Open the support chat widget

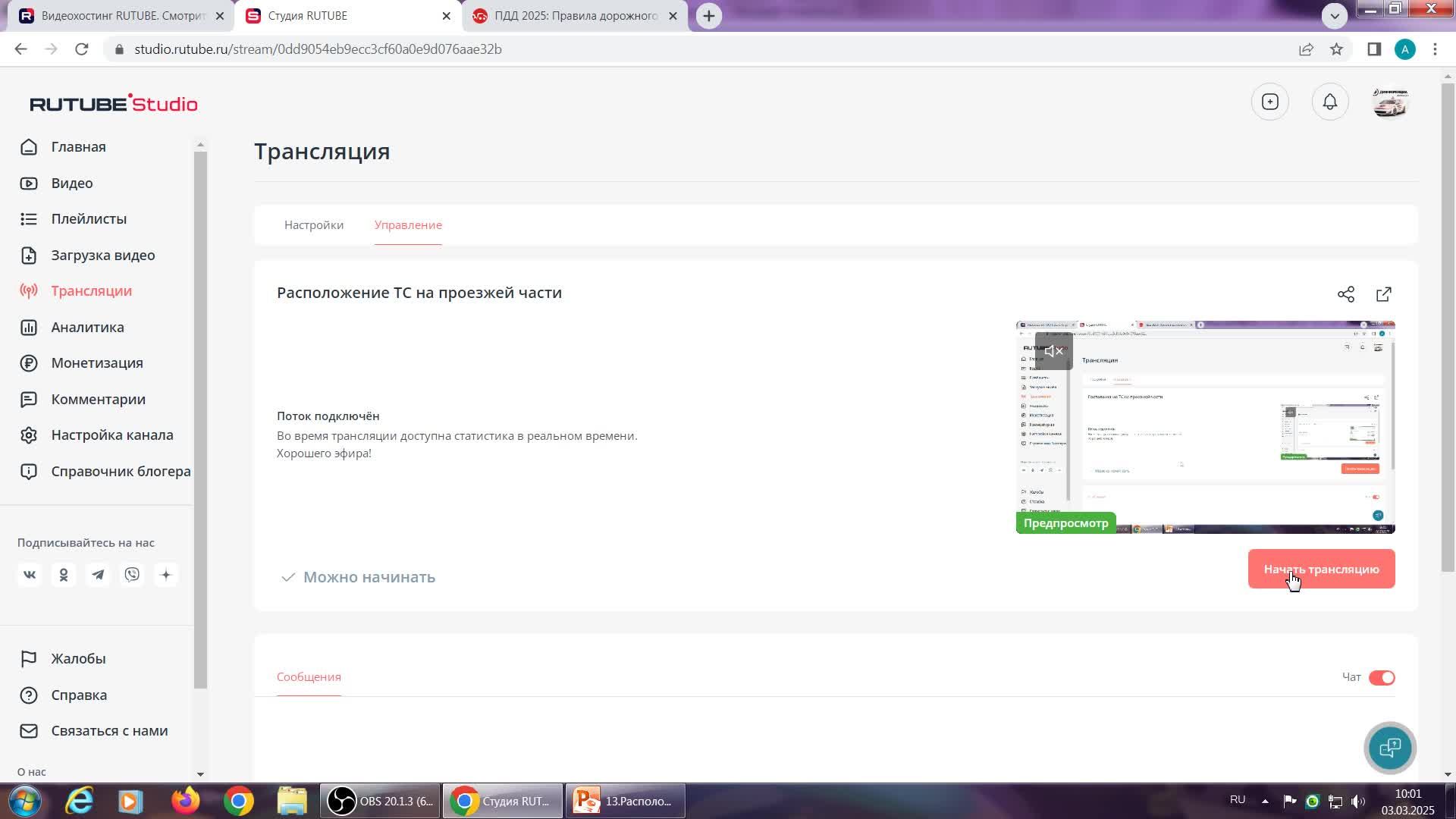pyautogui.click(x=1389, y=748)
